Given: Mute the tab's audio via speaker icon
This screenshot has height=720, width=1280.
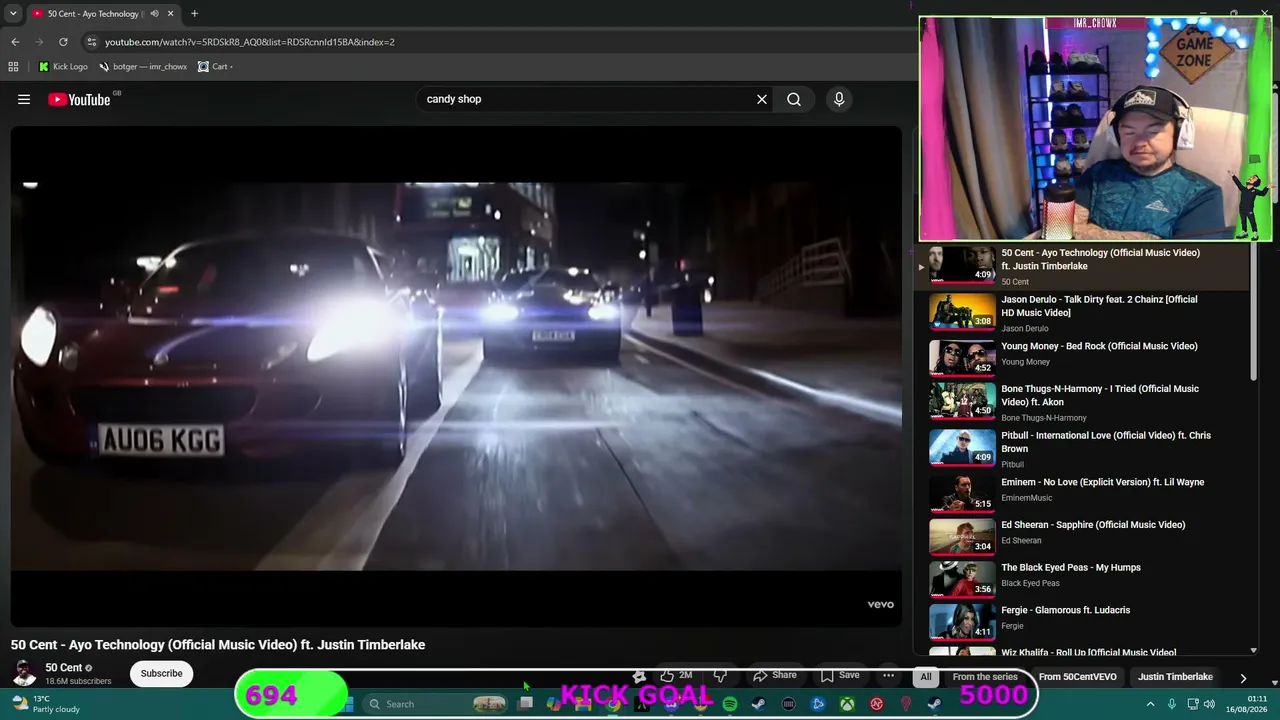Looking at the screenshot, I should point(154,14).
